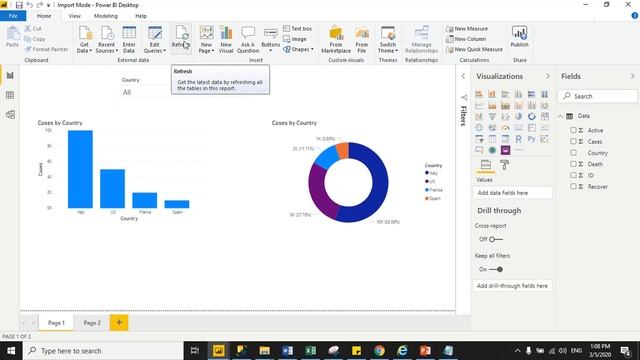
Task: Open Recent Sources dropdown
Action: (x=107, y=40)
